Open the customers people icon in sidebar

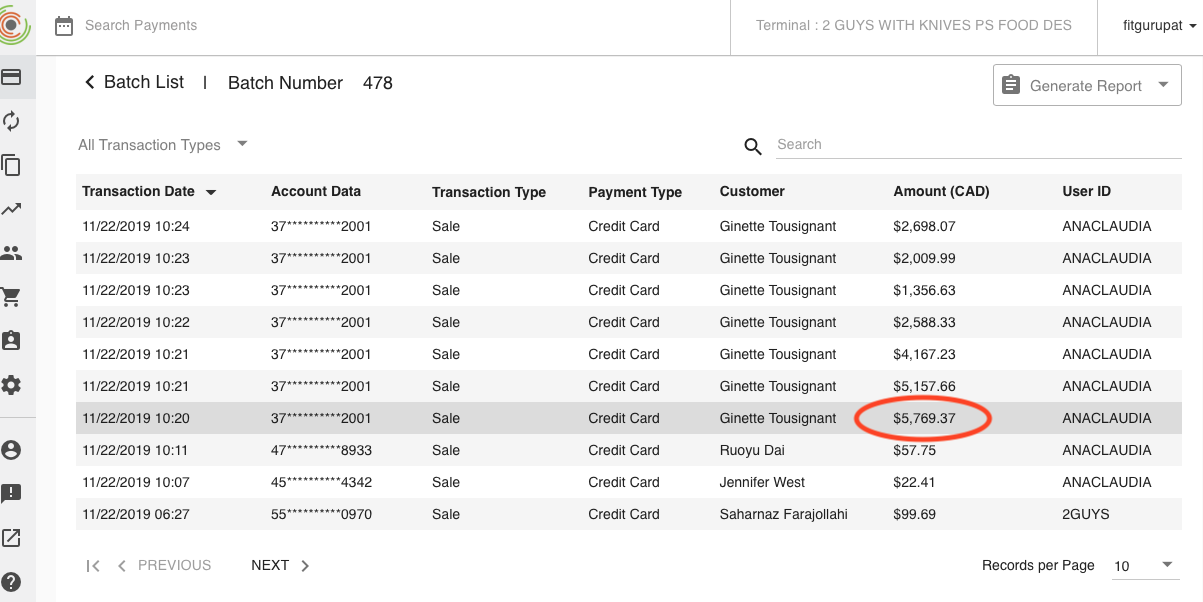(12, 253)
